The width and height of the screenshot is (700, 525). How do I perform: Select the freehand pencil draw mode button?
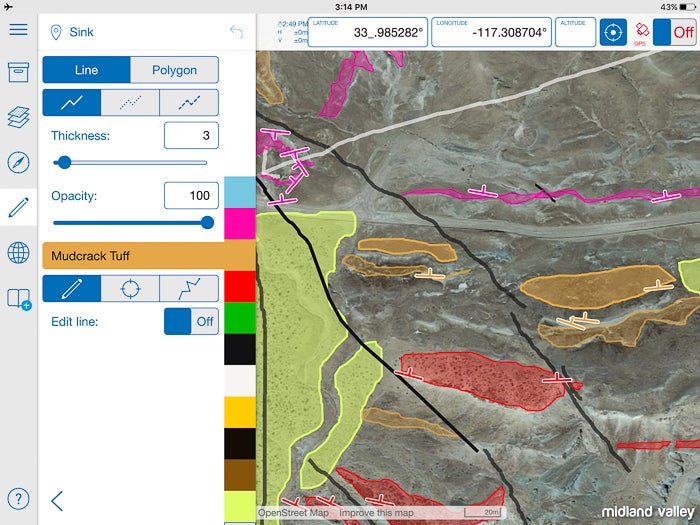click(72, 289)
